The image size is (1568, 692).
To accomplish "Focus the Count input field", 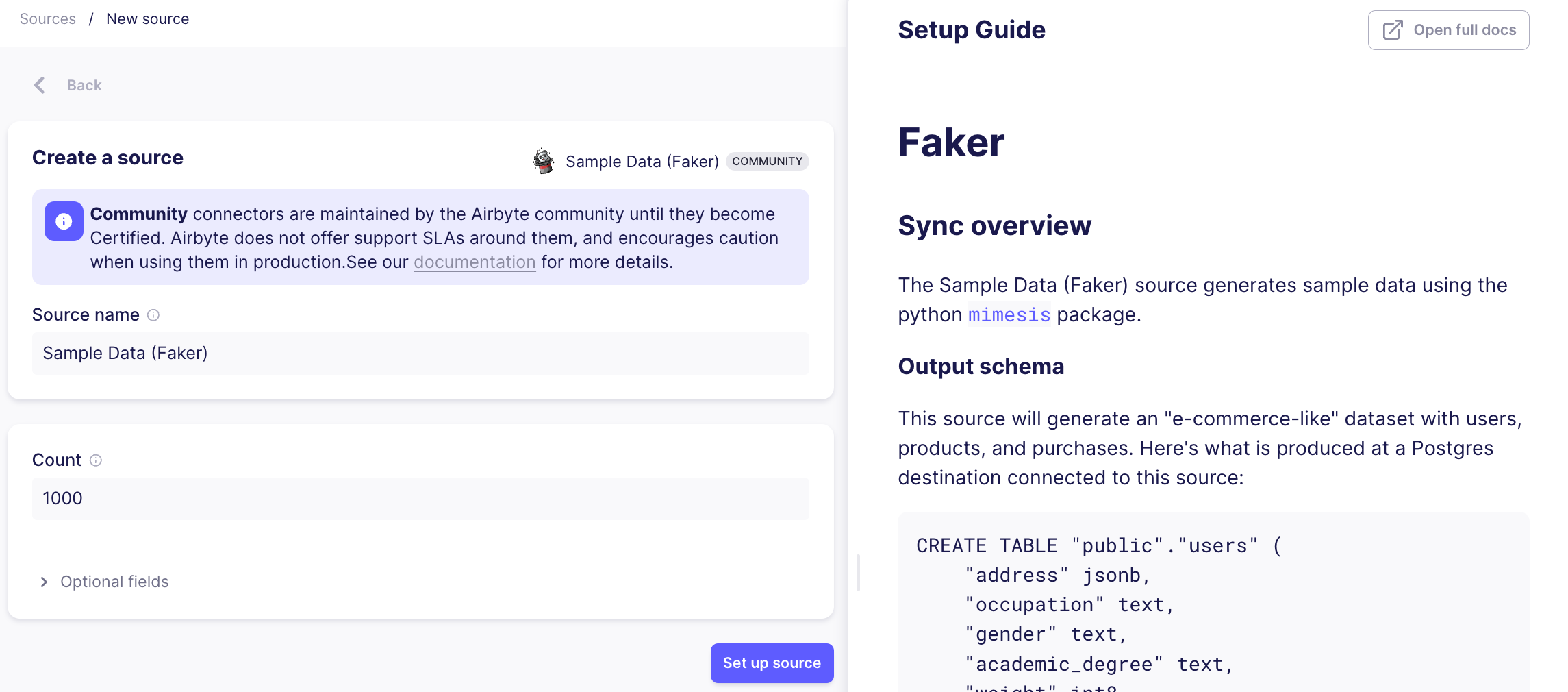I will pos(420,499).
